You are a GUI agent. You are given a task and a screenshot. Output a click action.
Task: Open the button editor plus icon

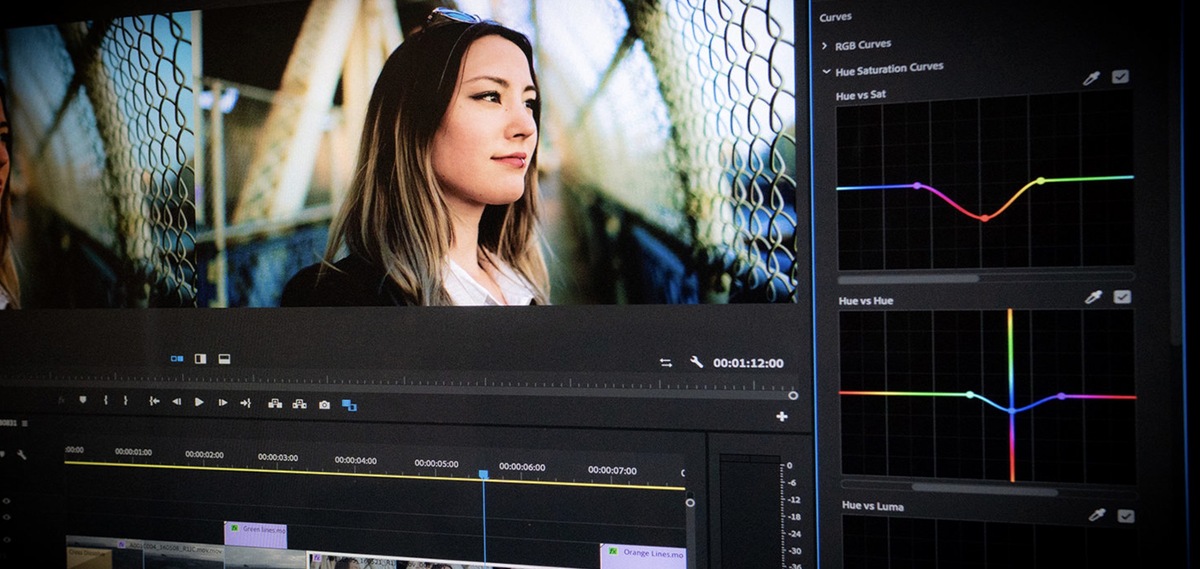[782, 416]
